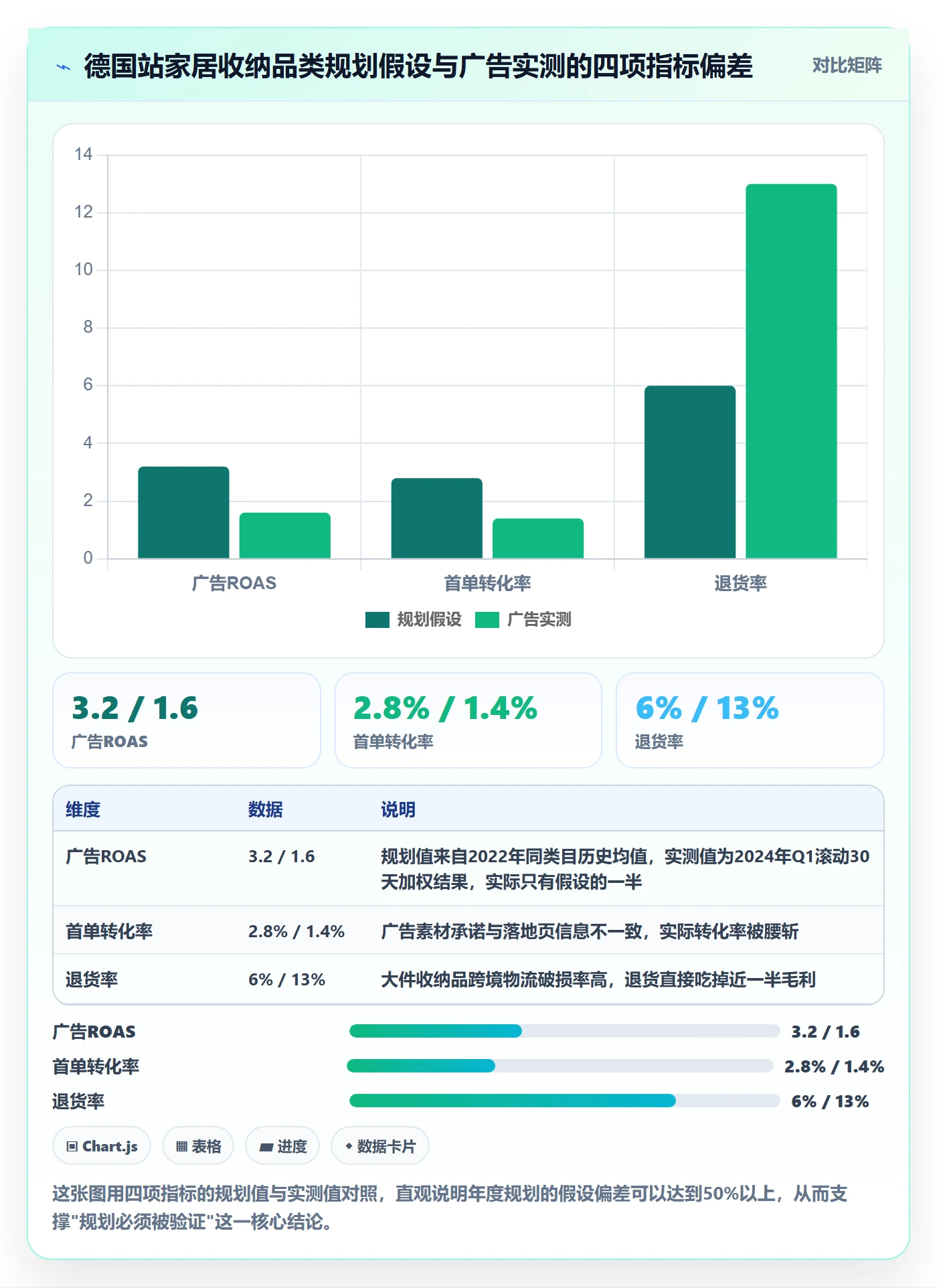Toggle the 规划假设 legend series
This screenshot has width=937, height=1288.
pos(414,620)
